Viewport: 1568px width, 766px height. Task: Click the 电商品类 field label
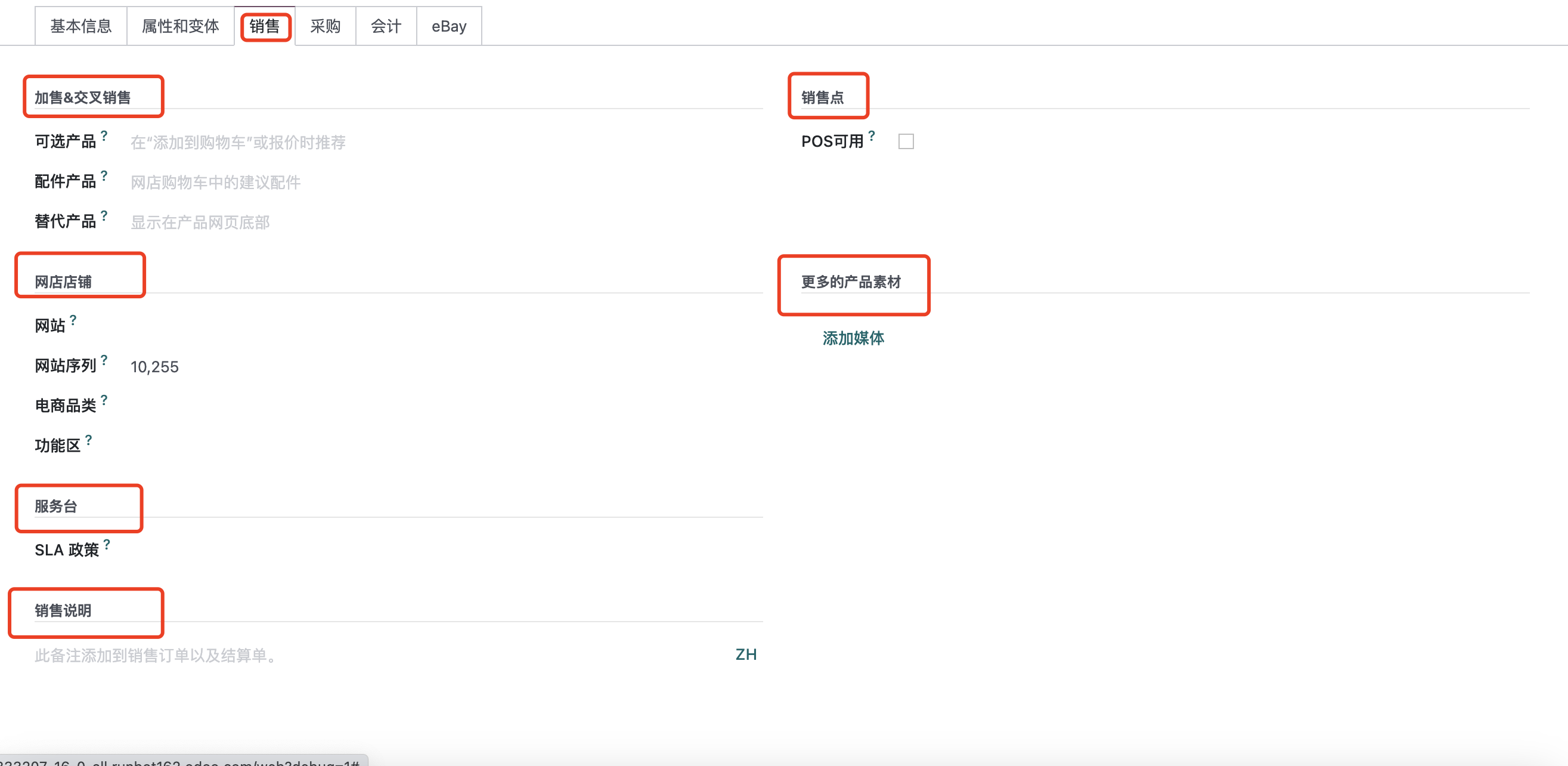click(66, 406)
